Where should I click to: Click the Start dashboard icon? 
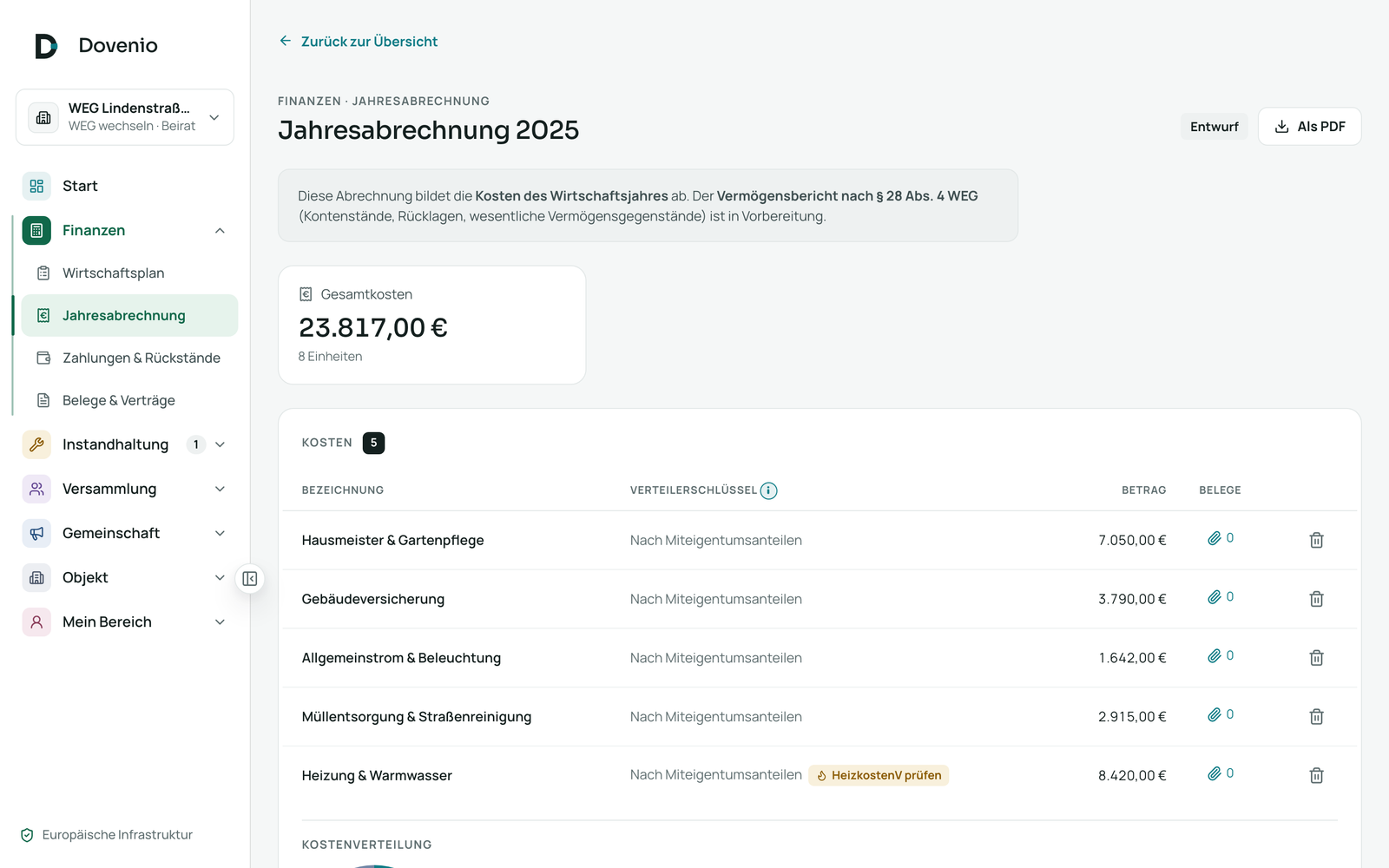coord(36,186)
